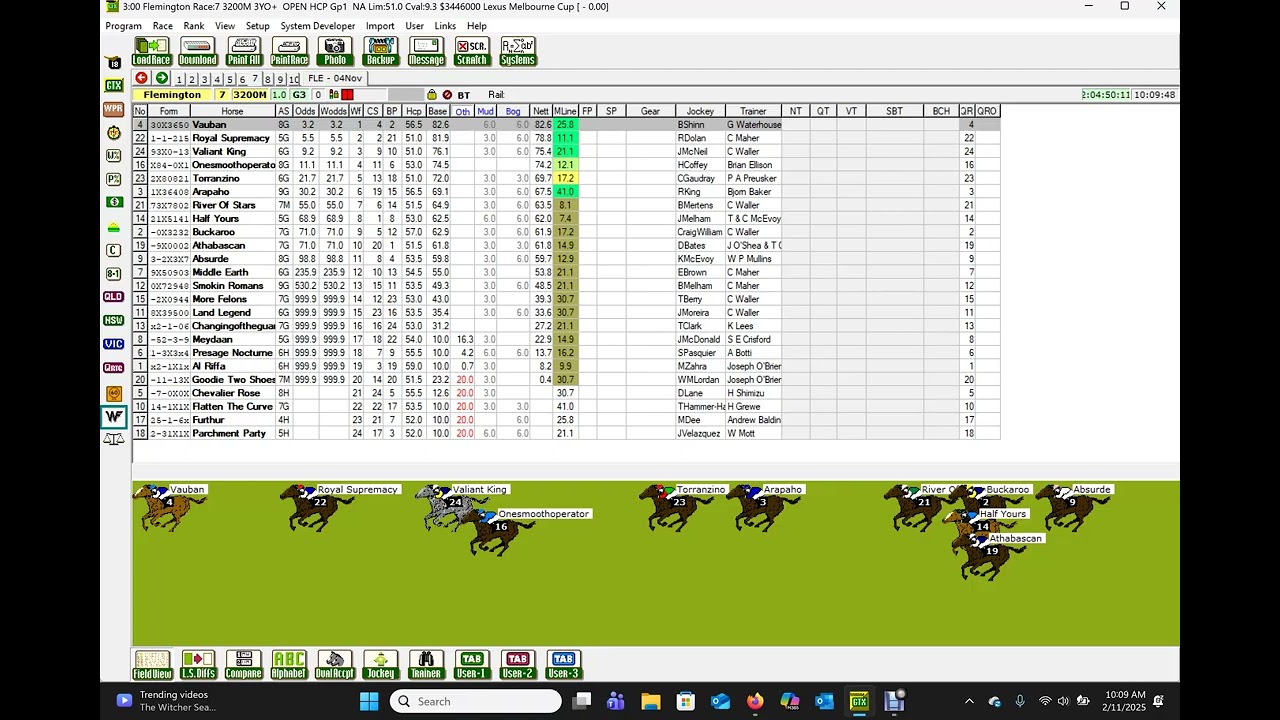This screenshot has width=1280, height=720.
Task: Go to previous race with red arrow
Action: pyautogui.click(x=142, y=78)
